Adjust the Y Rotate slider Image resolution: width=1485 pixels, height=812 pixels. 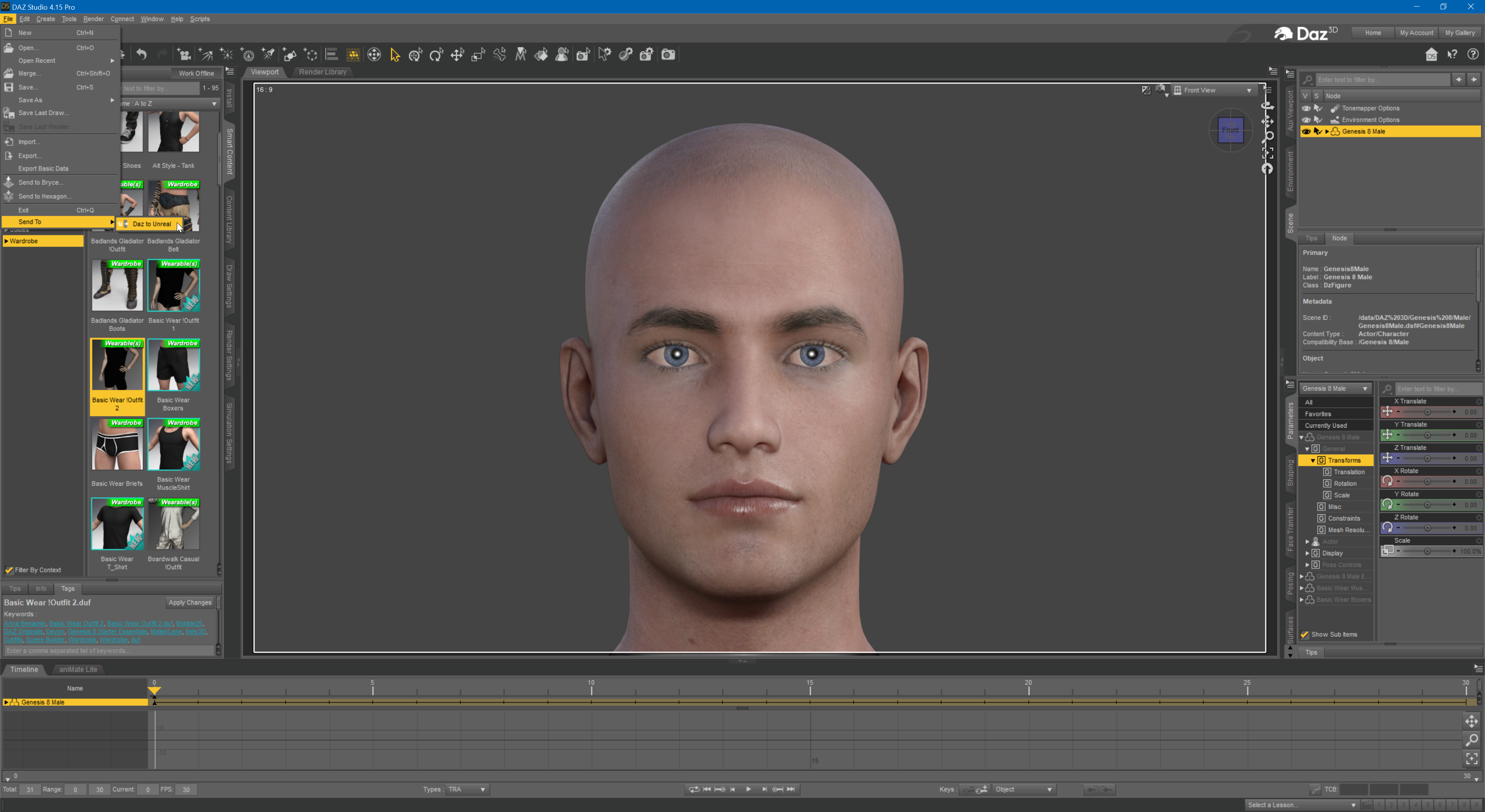pyautogui.click(x=1427, y=505)
